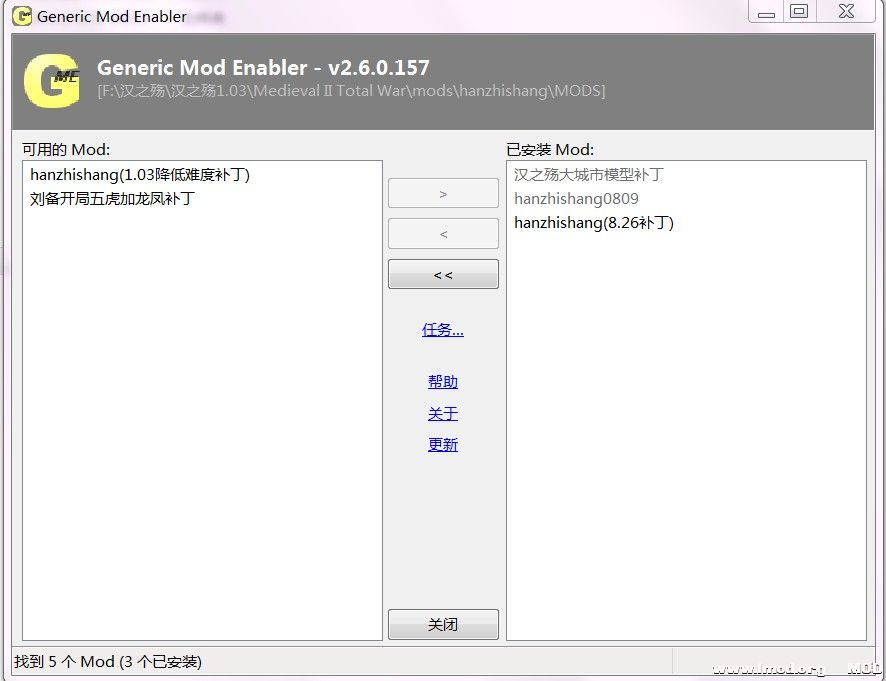Open the 任务... link

(x=443, y=330)
